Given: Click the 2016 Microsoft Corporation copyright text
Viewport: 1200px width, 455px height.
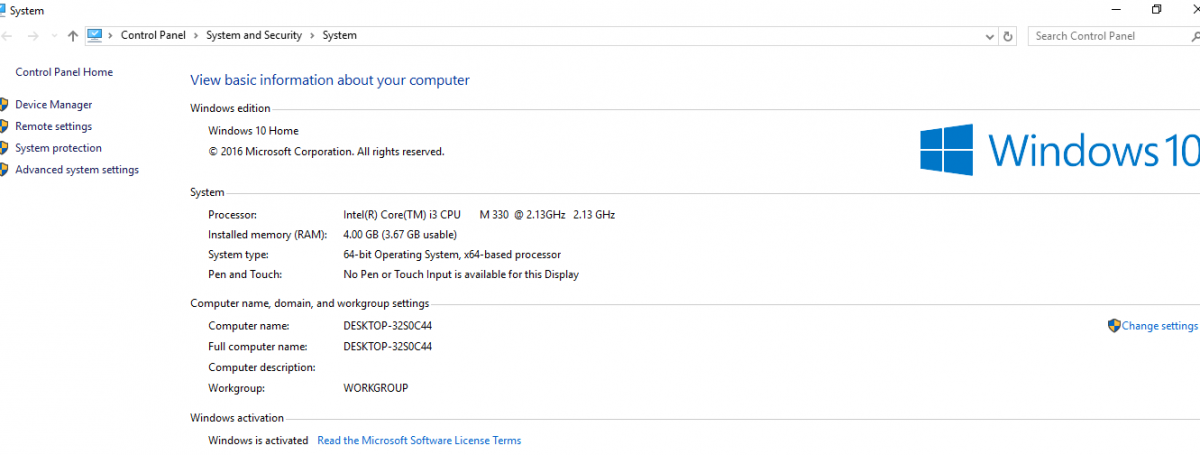Looking at the screenshot, I should [x=326, y=152].
